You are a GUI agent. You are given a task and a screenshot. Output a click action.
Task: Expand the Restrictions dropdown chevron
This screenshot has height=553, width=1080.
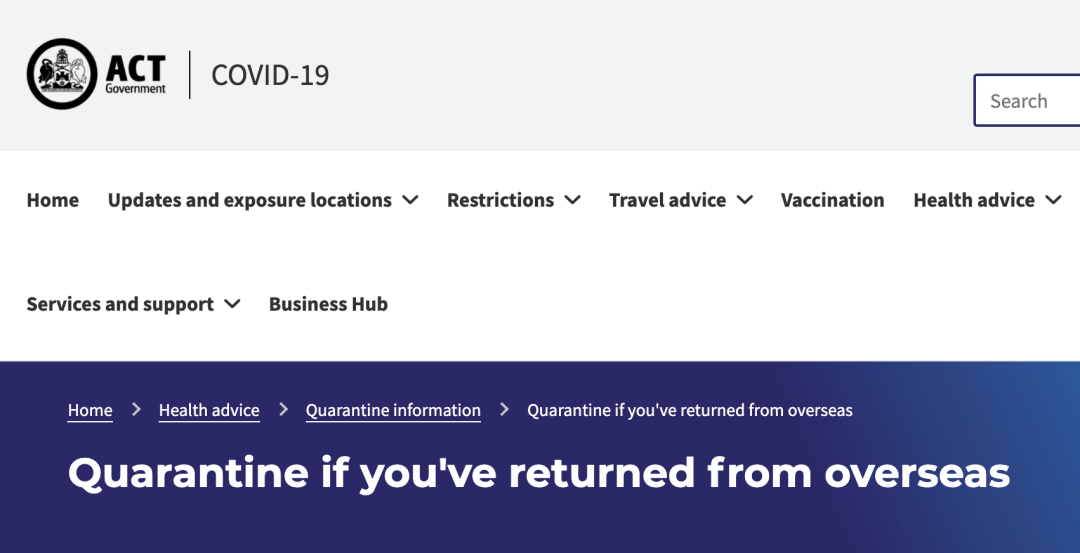[572, 200]
